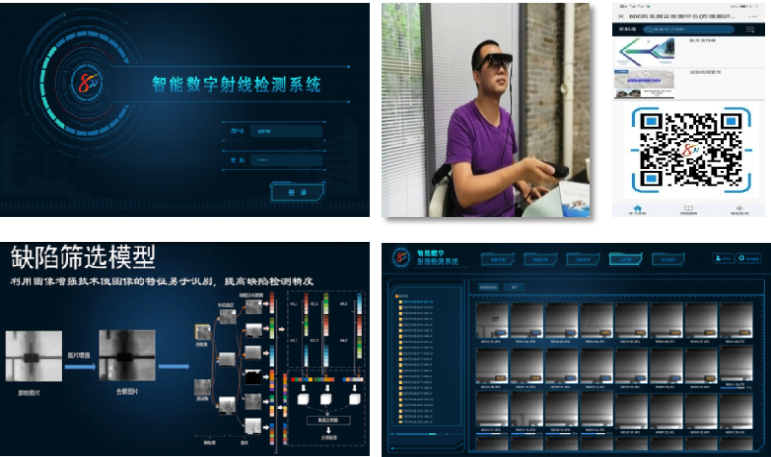771x457 pixels.
Task: Select the home tab in mobile bottom bar
Action: 637,210
